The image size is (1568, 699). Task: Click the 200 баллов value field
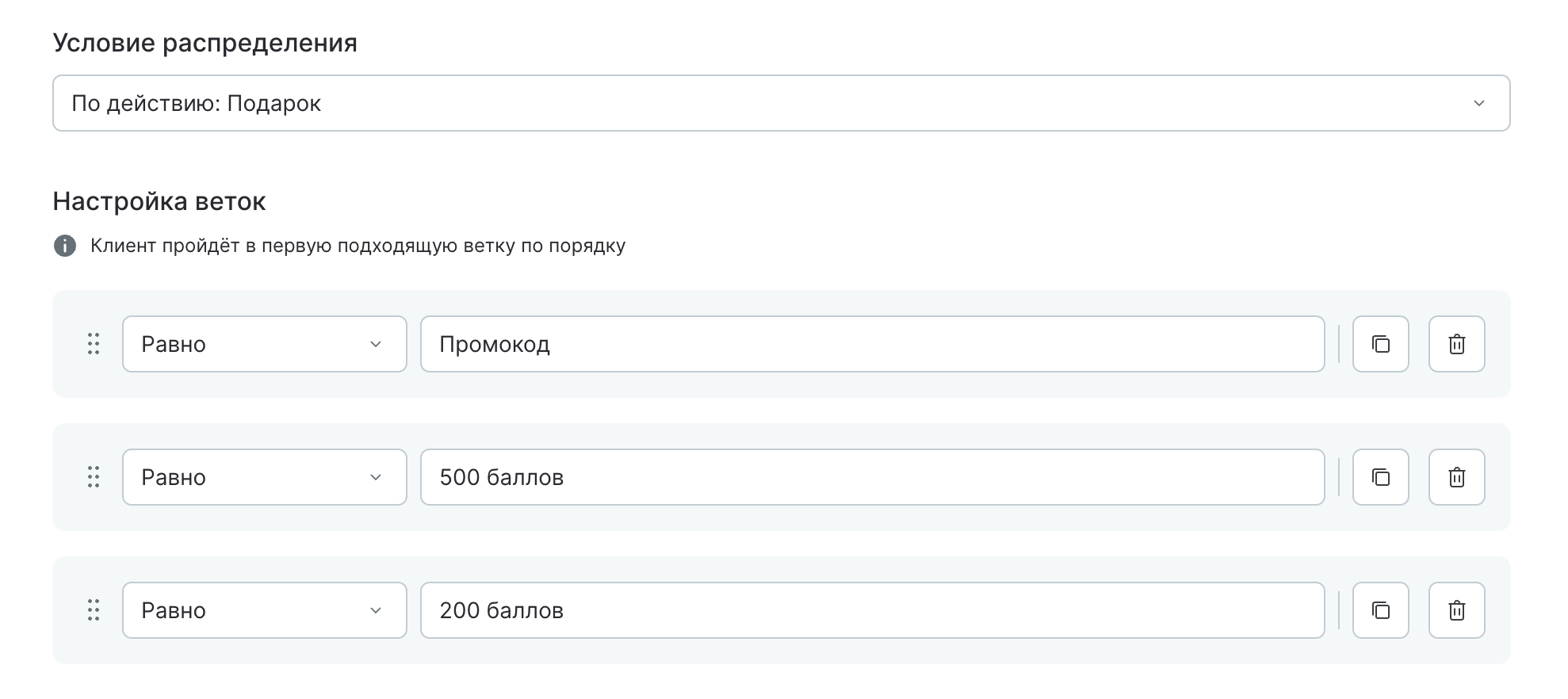(872, 610)
